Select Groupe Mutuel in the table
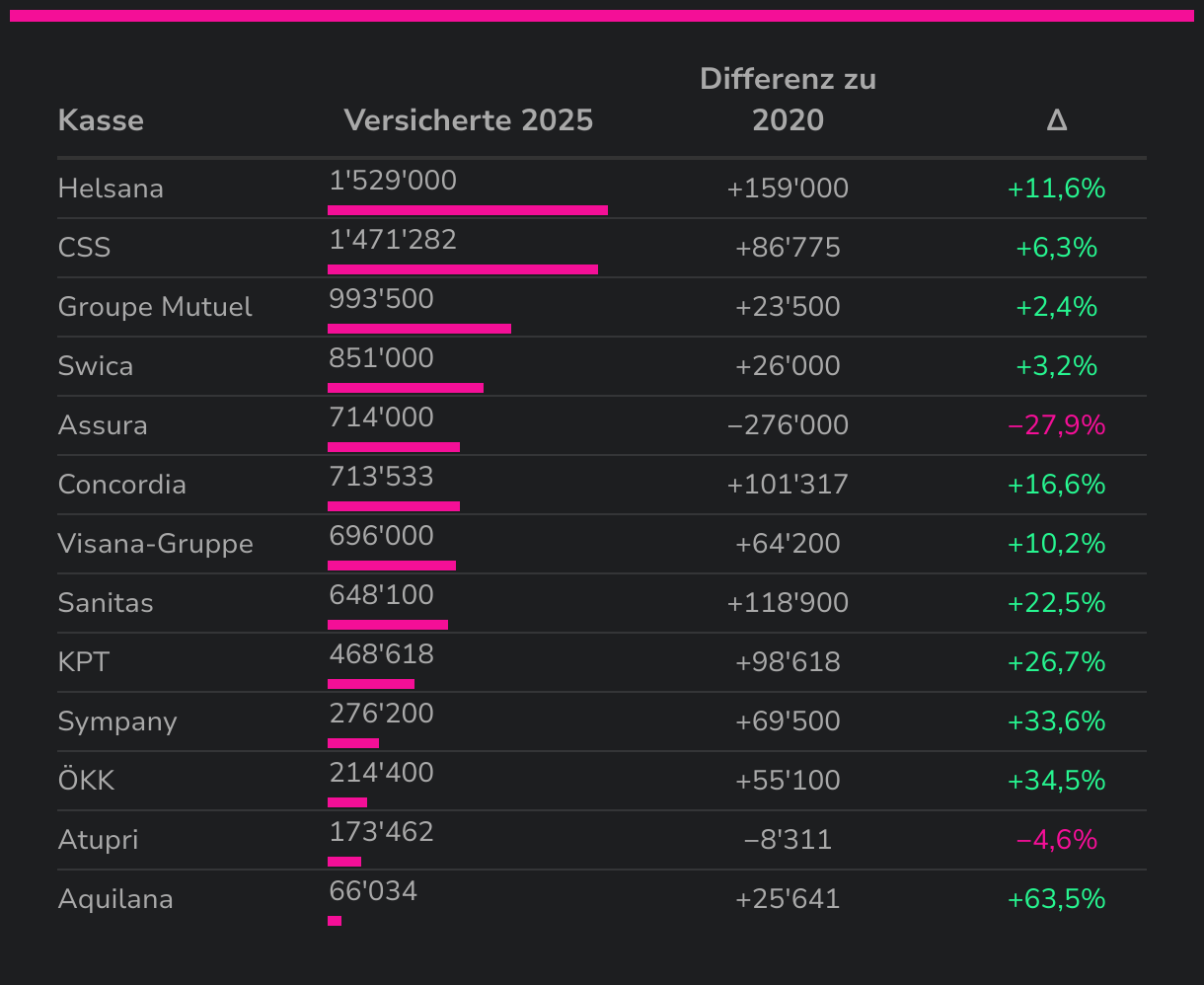The image size is (1204, 985). click(x=155, y=307)
